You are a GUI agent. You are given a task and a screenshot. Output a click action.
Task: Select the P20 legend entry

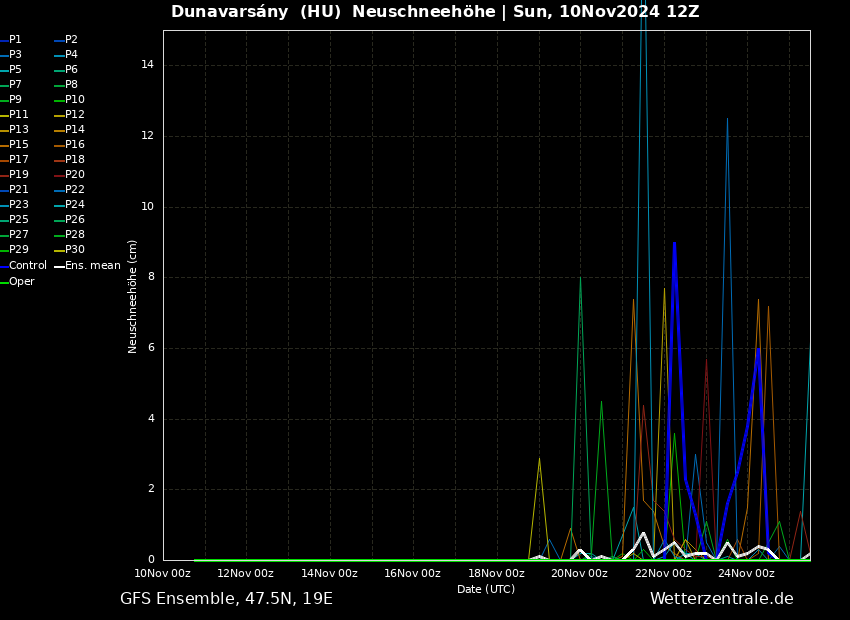[74, 175]
